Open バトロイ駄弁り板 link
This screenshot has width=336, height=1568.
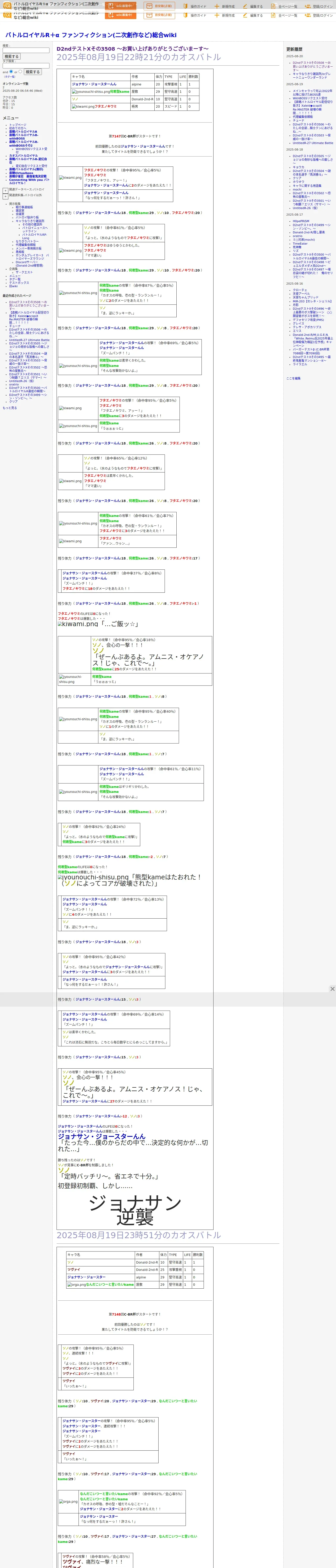pyautogui.click(x=27, y=217)
